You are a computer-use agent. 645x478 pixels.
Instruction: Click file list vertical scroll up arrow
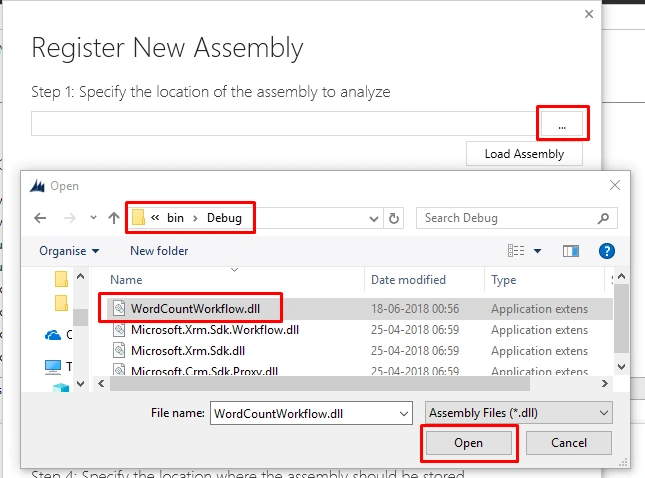click(x=621, y=276)
